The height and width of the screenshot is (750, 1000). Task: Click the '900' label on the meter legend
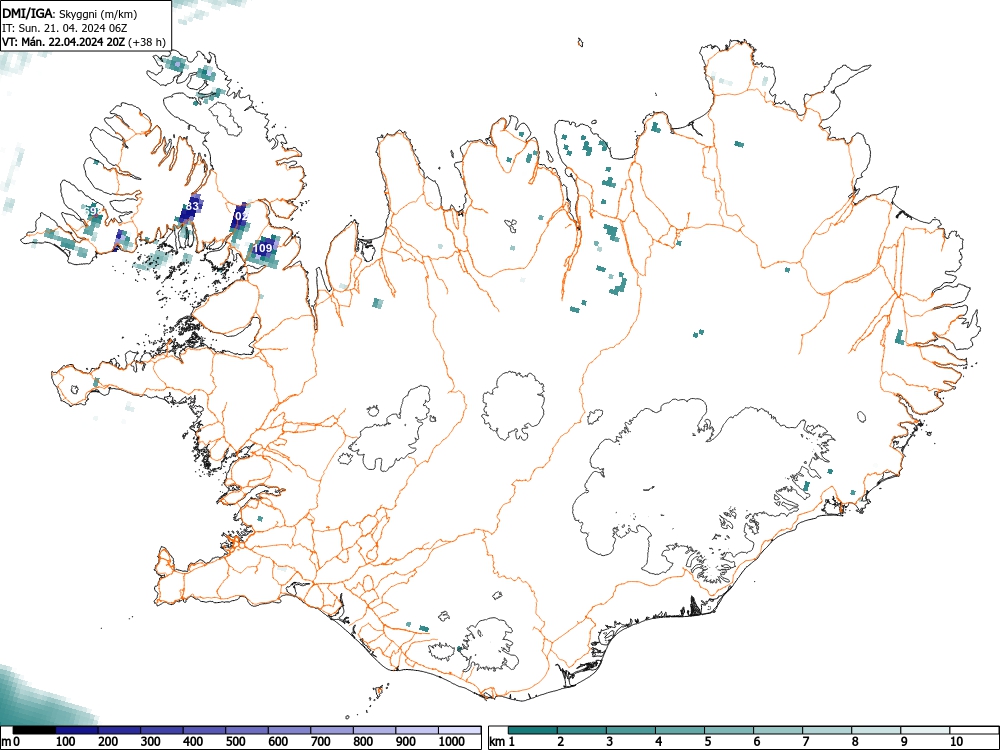pos(406,742)
